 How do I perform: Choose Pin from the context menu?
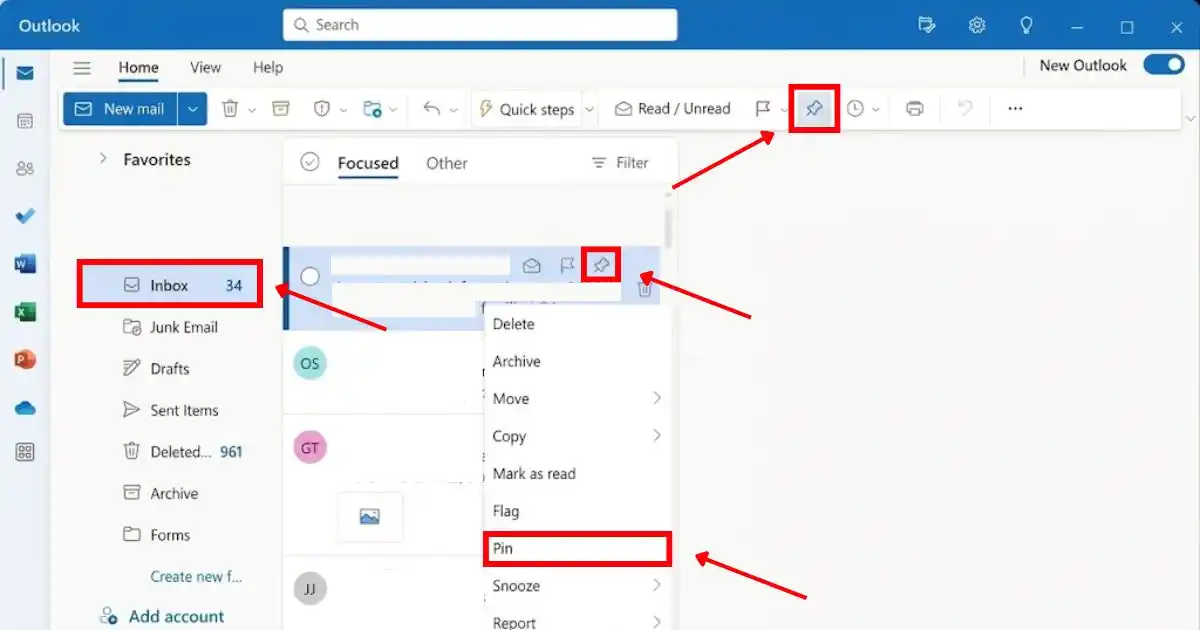pyautogui.click(x=577, y=549)
